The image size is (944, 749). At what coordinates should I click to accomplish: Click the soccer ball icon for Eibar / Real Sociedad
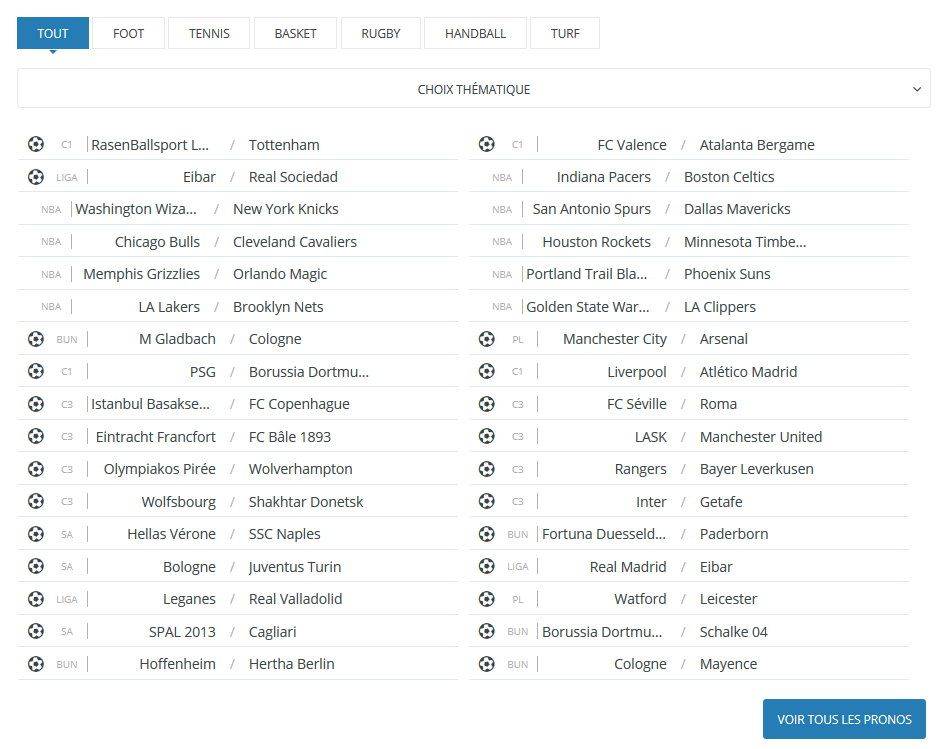coord(36,177)
